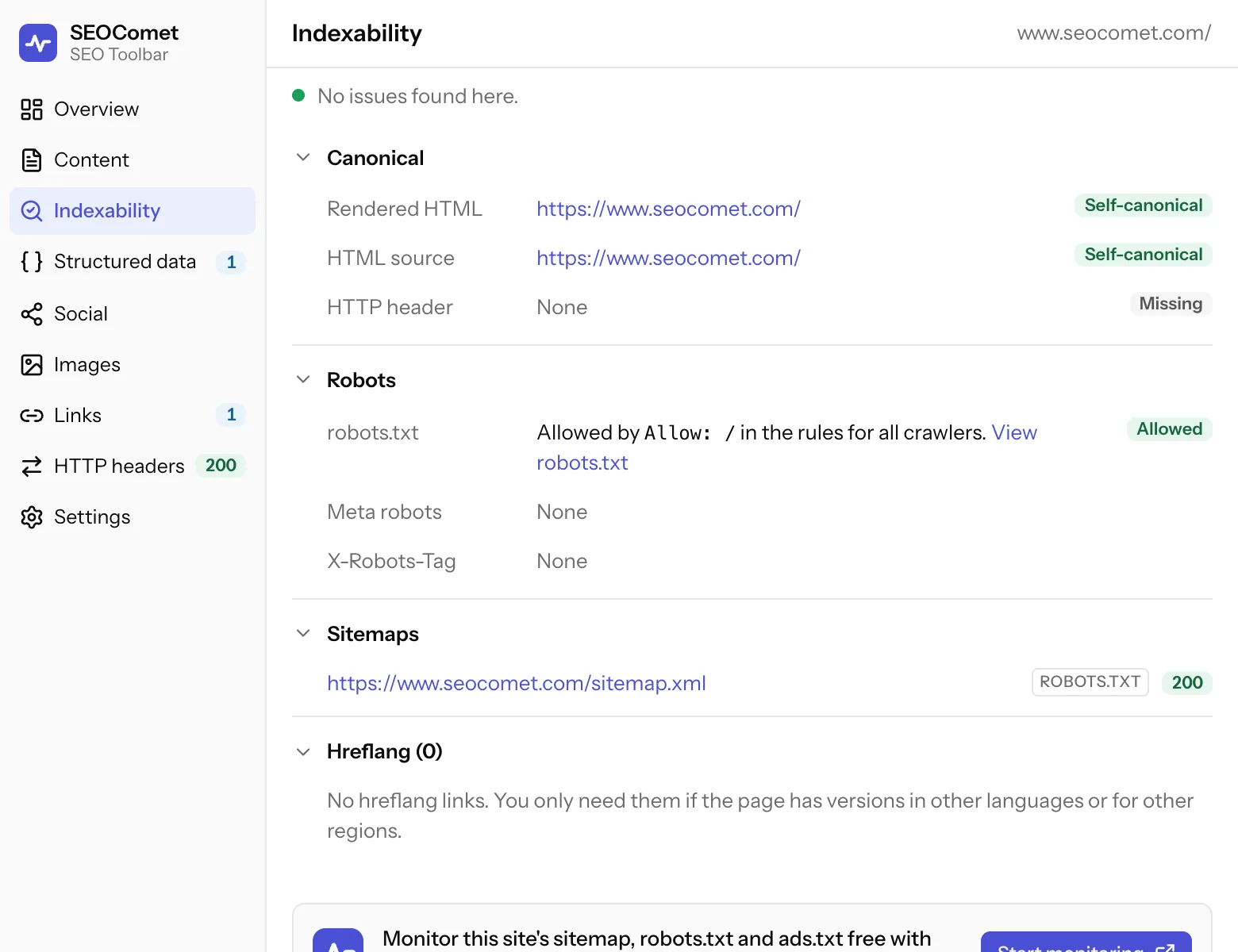Click None value for HTTP header
1238x952 pixels.
coord(562,307)
